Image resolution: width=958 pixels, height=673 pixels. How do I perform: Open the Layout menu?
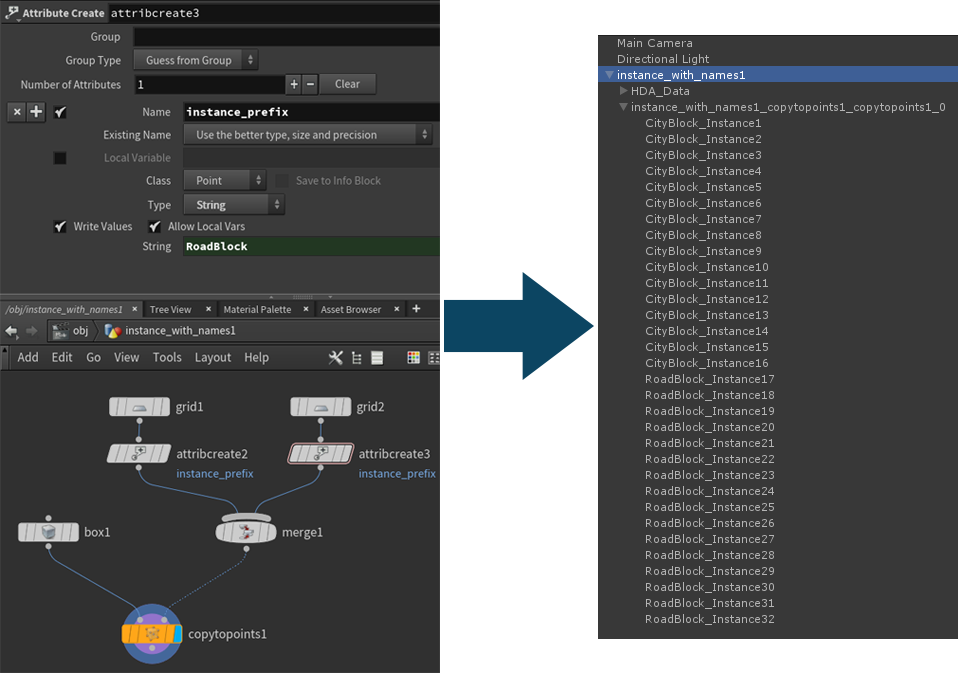(x=212, y=358)
